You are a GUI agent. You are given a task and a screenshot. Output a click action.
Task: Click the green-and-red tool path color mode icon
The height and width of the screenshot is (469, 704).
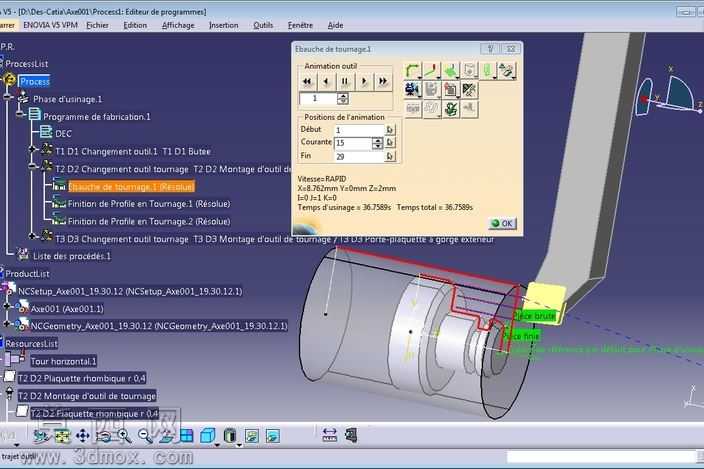click(x=431, y=70)
